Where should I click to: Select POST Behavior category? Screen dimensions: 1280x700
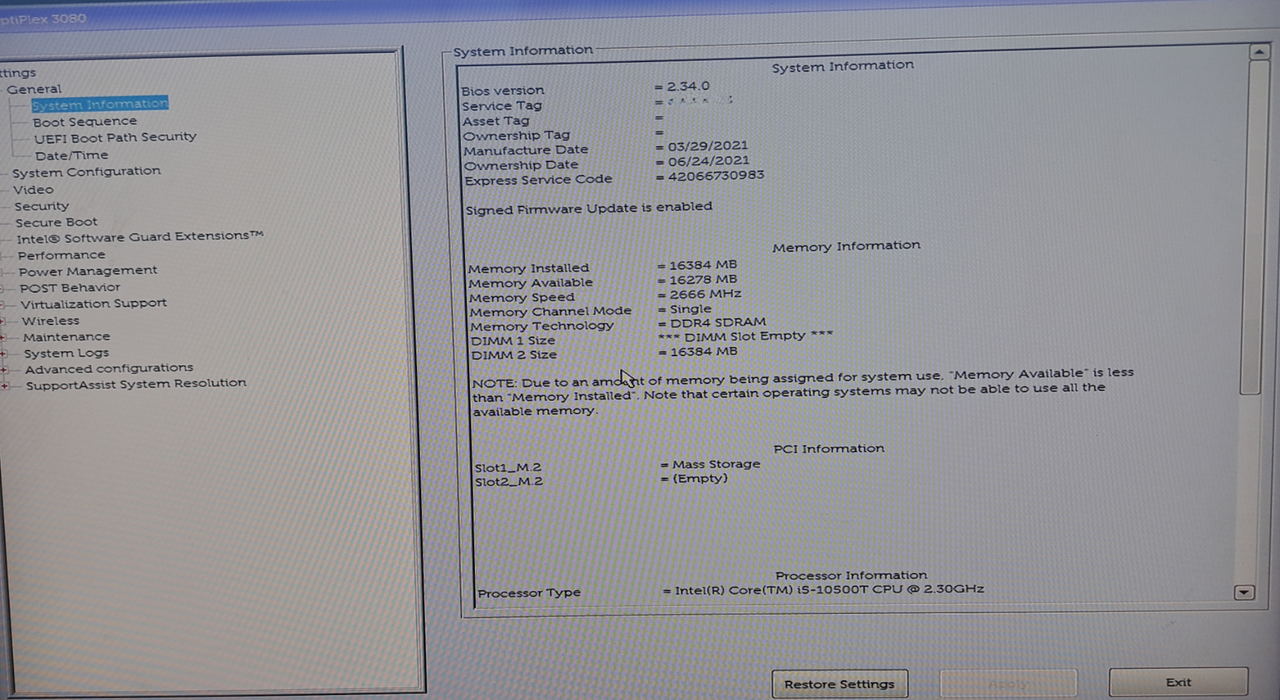pos(70,287)
